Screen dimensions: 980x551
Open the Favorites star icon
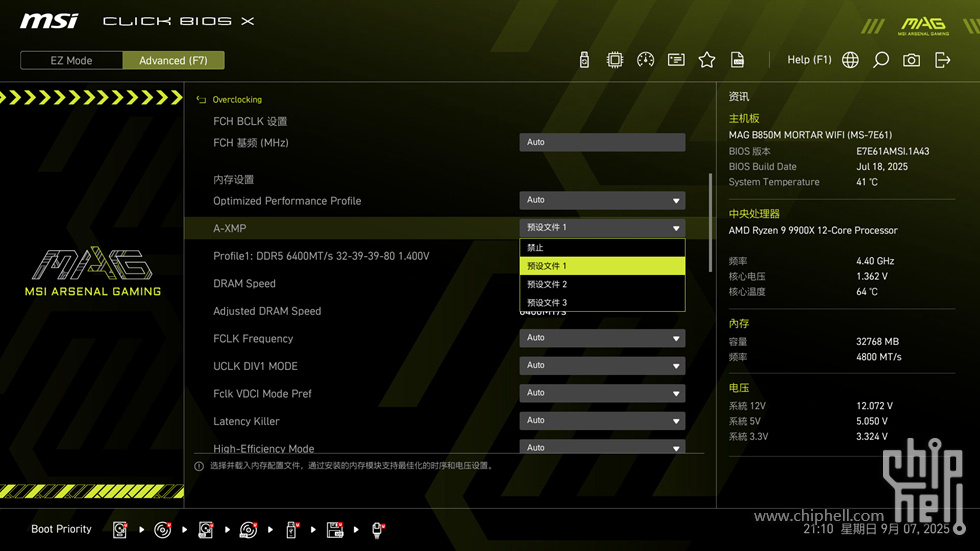[x=706, y=60]
